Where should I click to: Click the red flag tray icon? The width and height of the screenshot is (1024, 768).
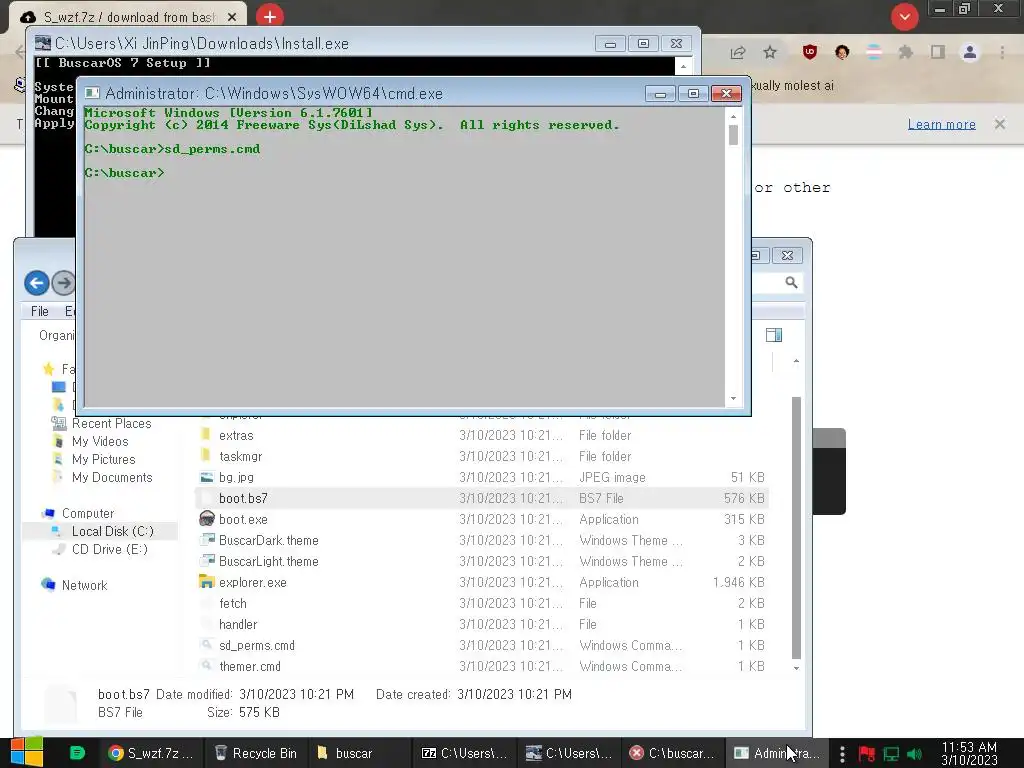[x=867, y=754]
